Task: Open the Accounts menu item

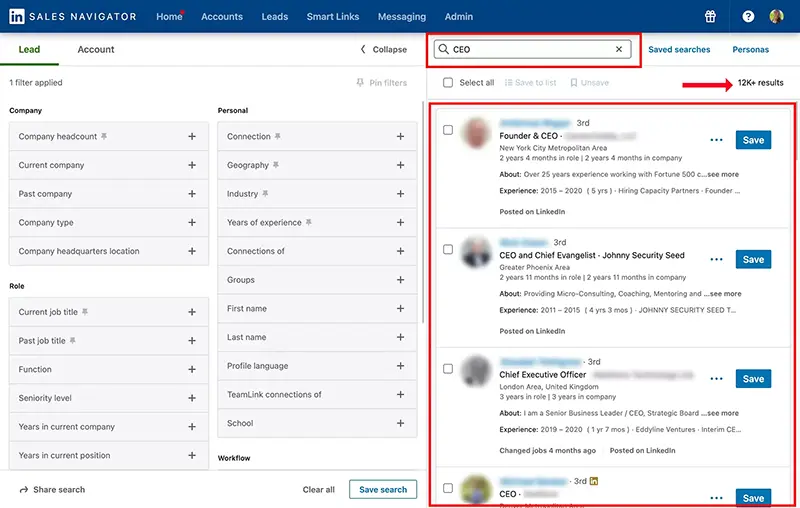Action: pos(222,16)
